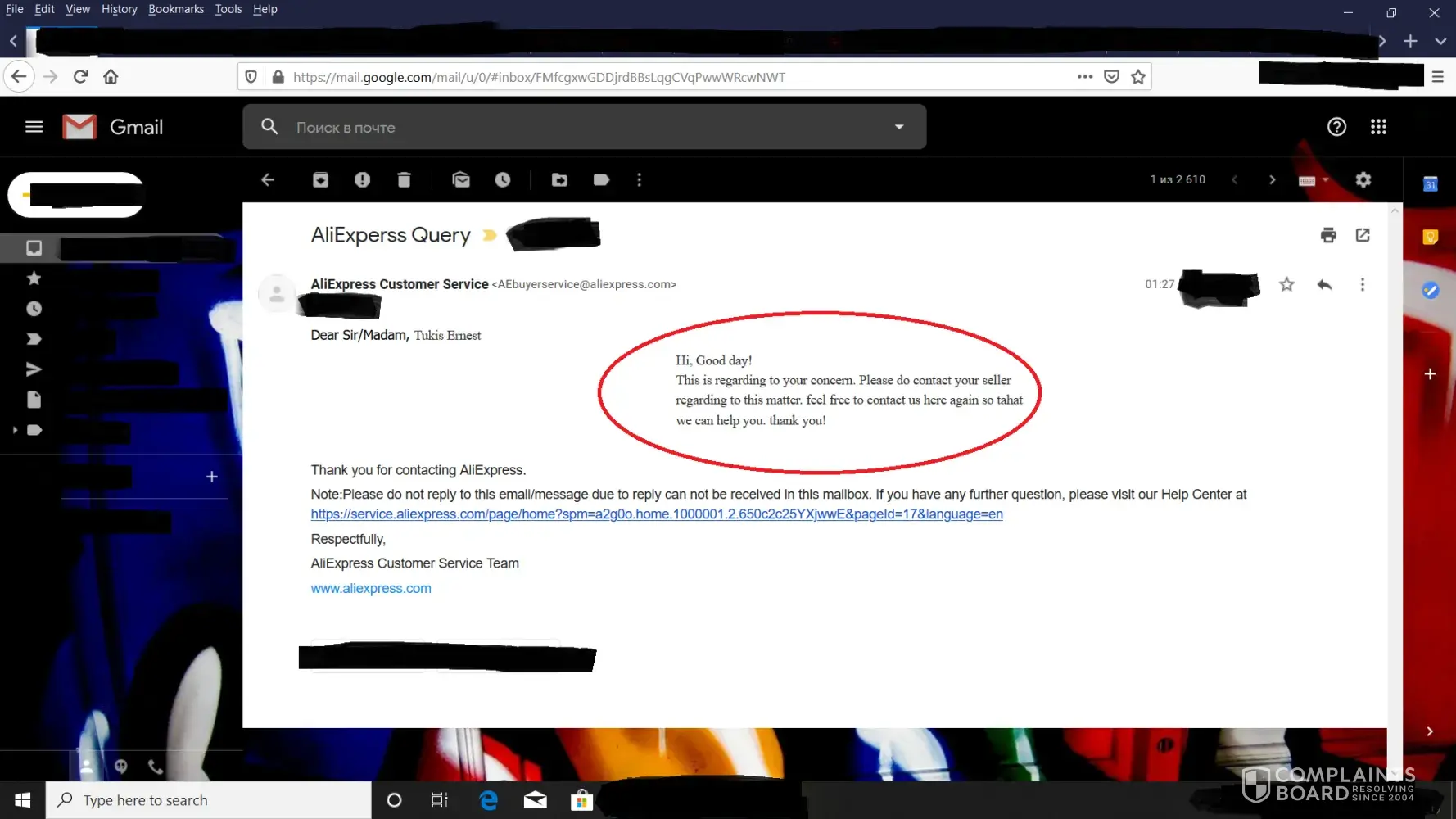Image resolution: width=1456 pixels, height=819 pixels.
Task: Print all of this conversation
Action: pyautogui.click(x=1328, y=235)
